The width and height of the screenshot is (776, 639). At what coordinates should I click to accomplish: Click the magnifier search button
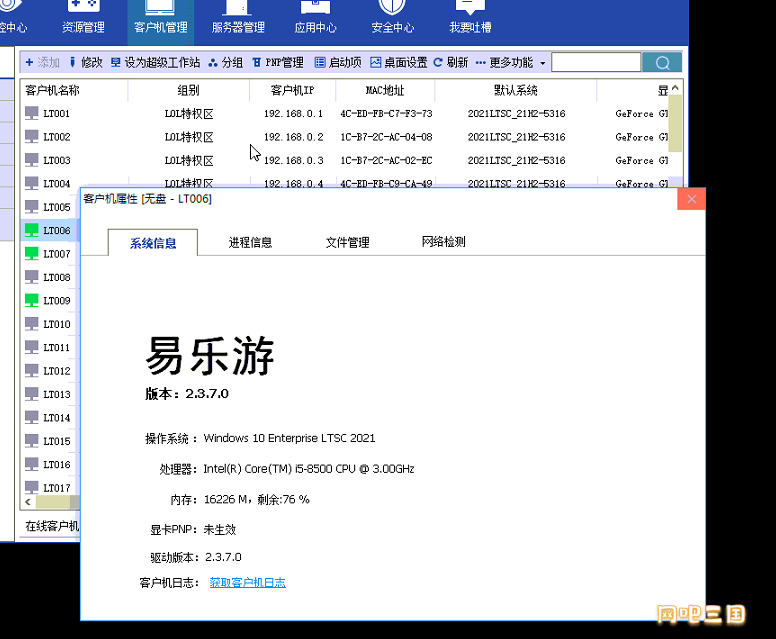pos(662,62)
